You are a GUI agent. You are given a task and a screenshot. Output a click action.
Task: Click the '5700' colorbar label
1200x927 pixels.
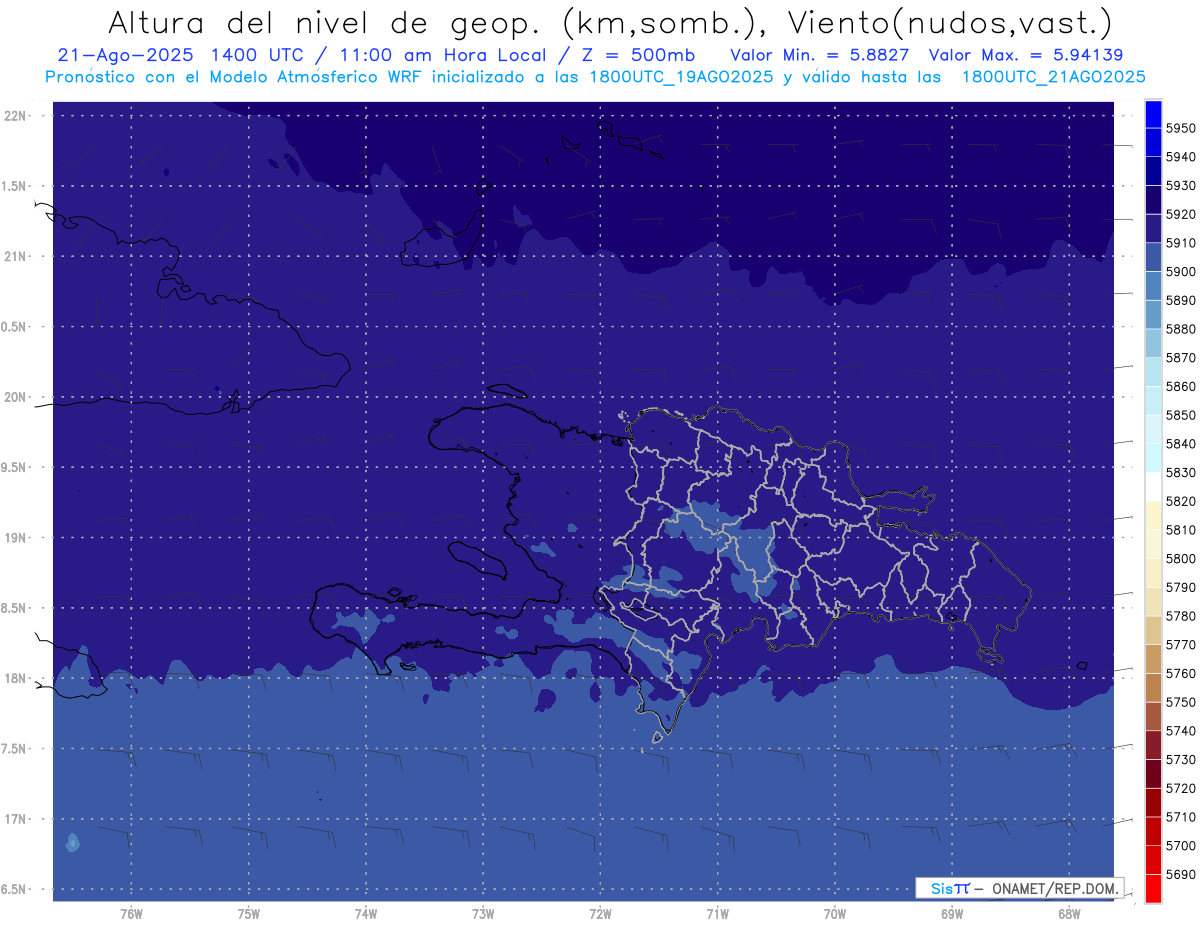click(1180, 845)
